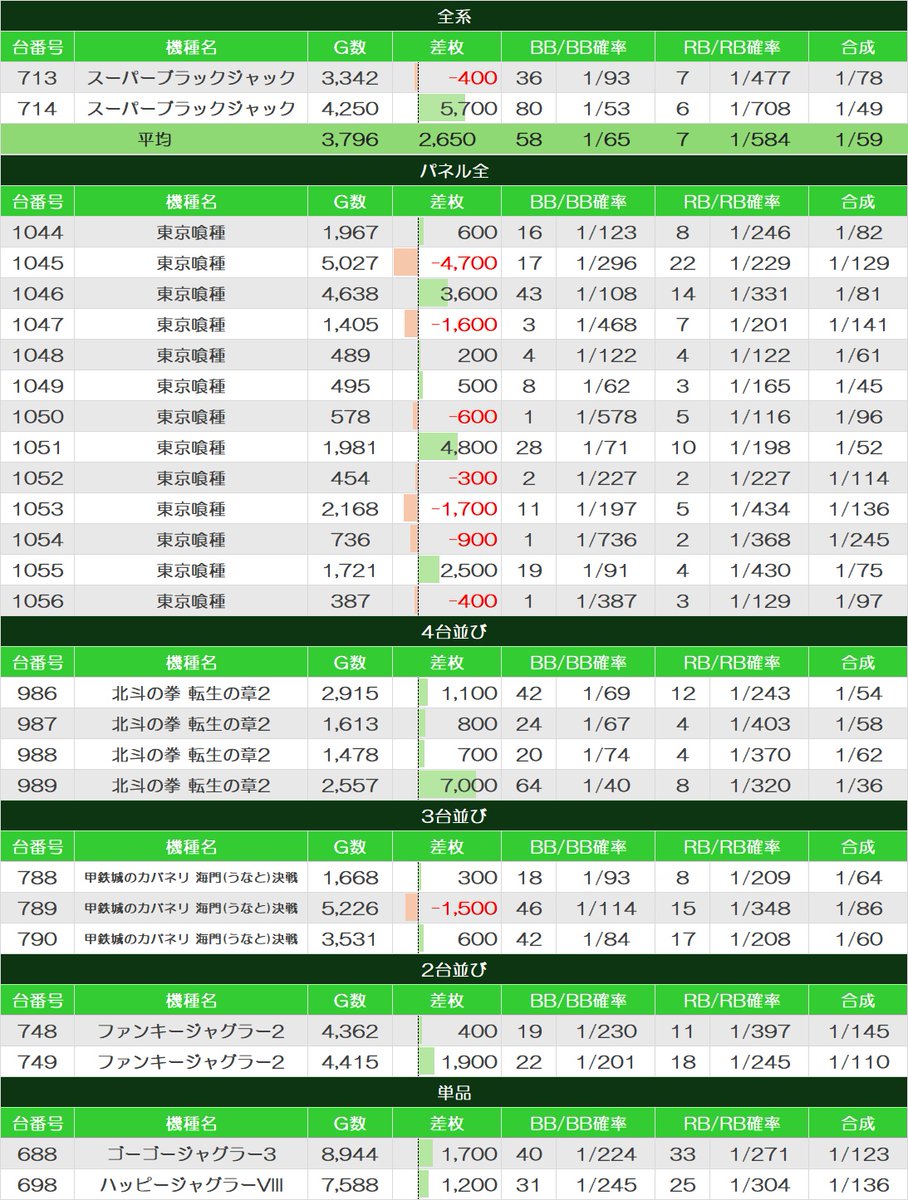Screen dimensions: 908x1200
Task: Open the 全系 section header
Action: 454,16
